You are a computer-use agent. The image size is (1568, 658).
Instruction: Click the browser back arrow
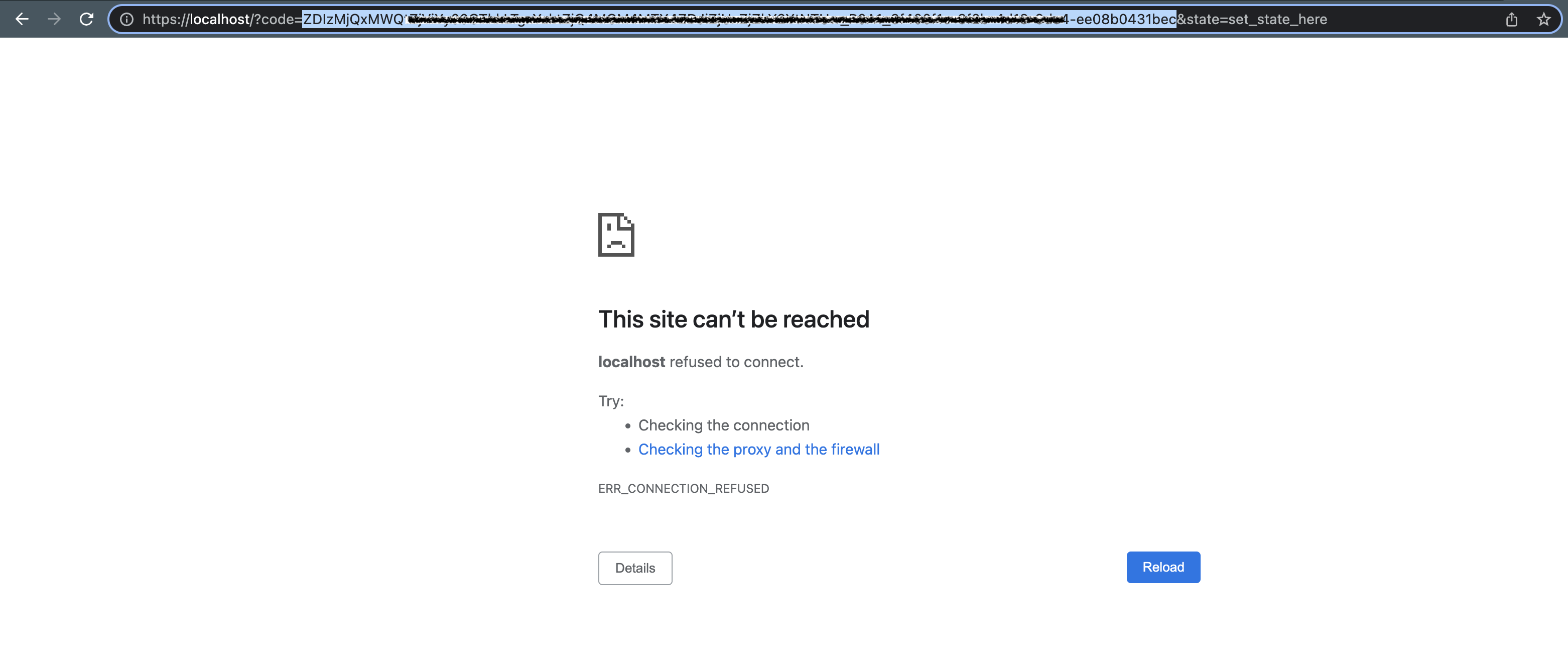coord(22,19)
